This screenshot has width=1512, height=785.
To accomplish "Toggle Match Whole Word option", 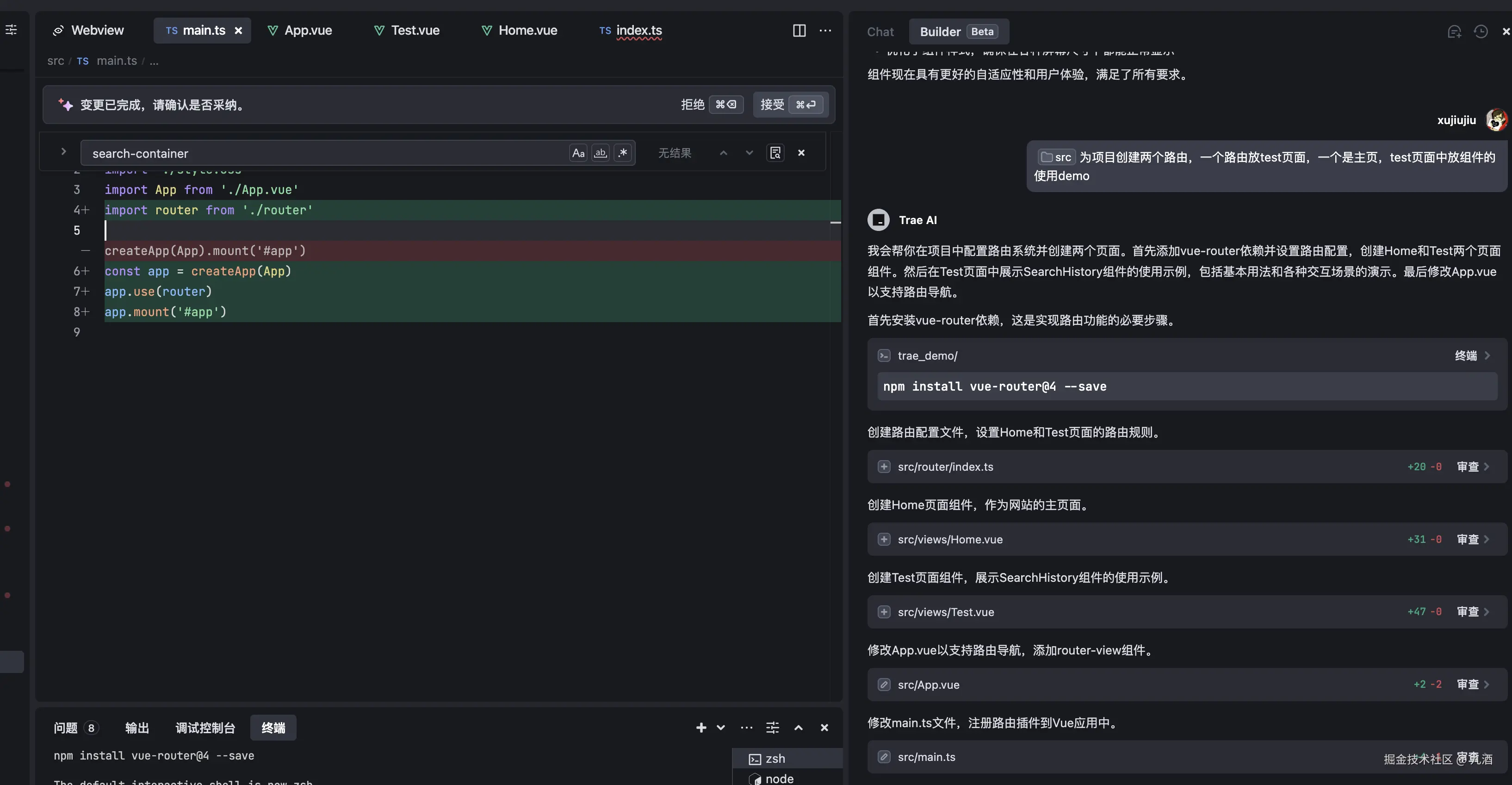I will (x=600, y=153).
